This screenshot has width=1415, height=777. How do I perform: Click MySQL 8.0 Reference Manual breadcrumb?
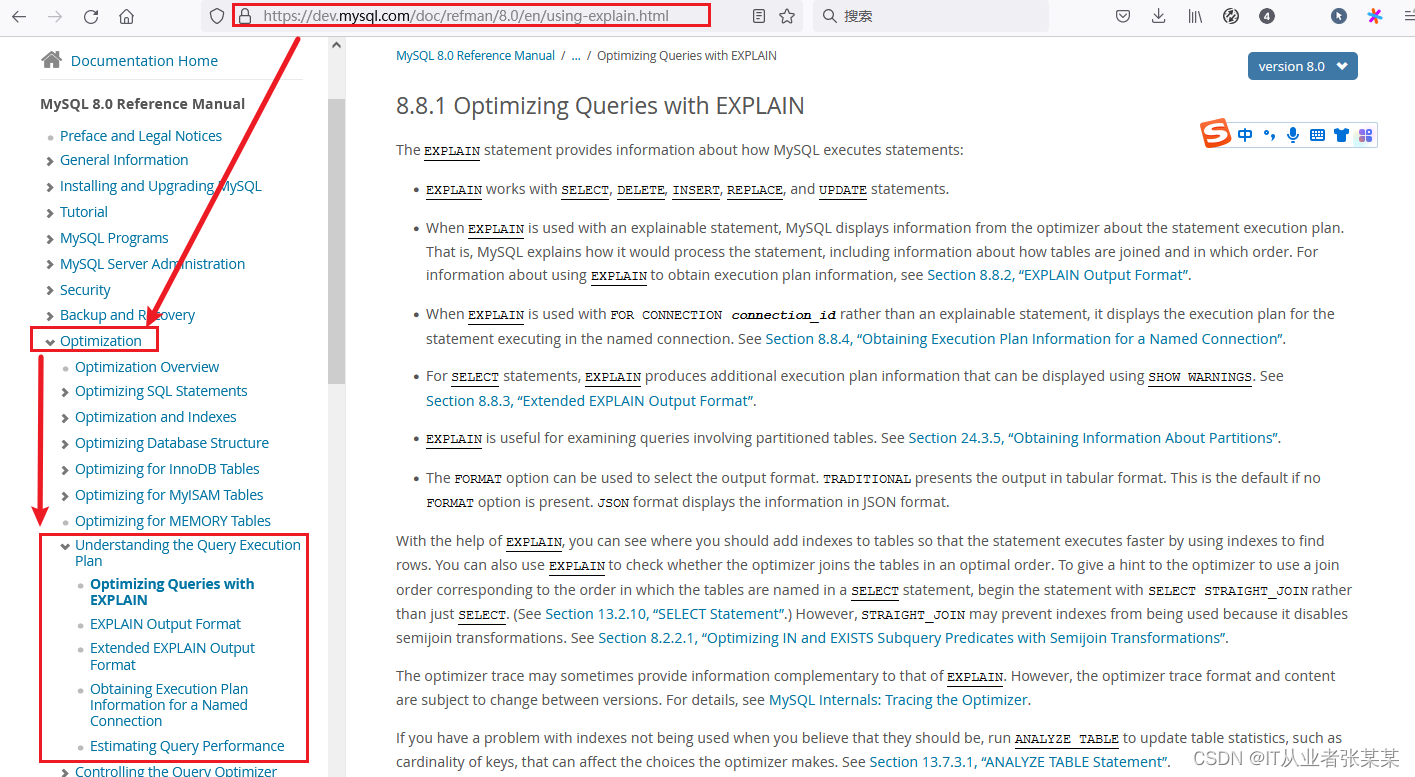click(475, 56)
